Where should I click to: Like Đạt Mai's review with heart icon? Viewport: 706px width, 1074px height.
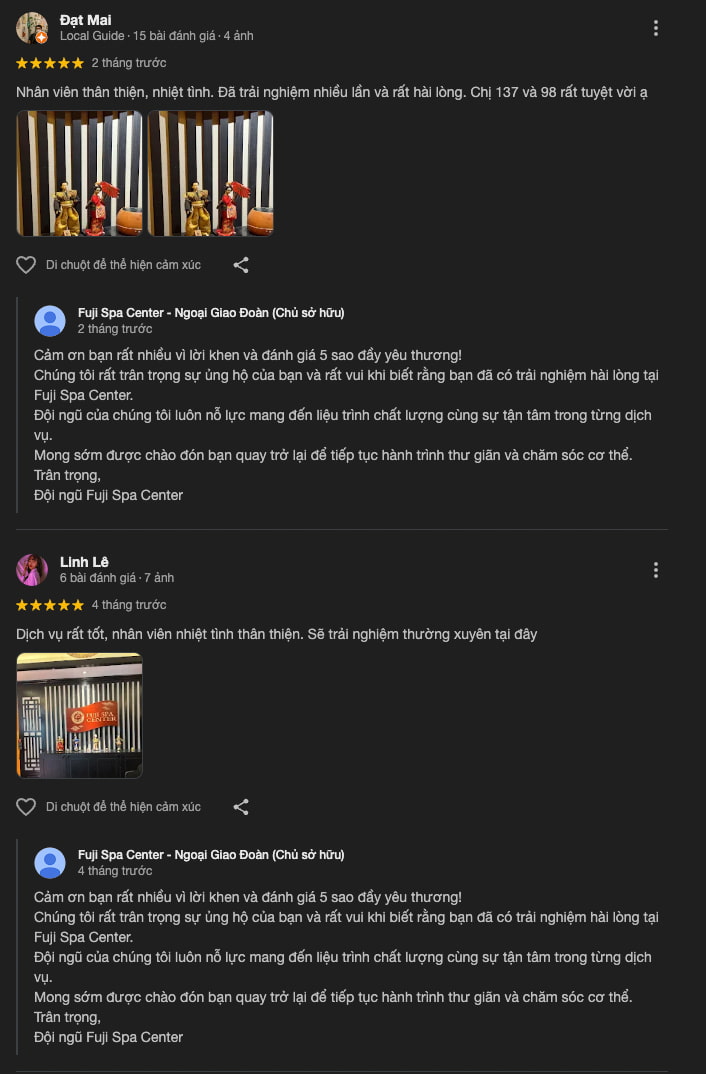click(26, 265)
